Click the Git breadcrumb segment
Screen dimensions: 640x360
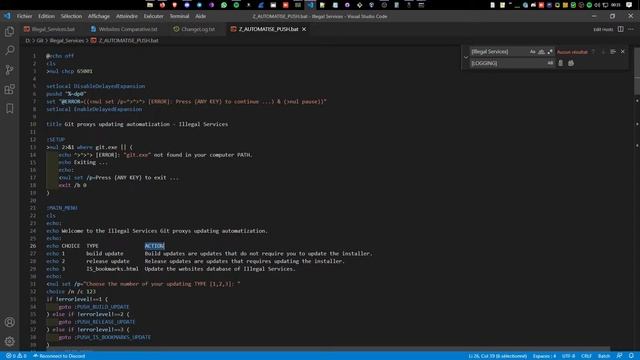click(40, 40)
